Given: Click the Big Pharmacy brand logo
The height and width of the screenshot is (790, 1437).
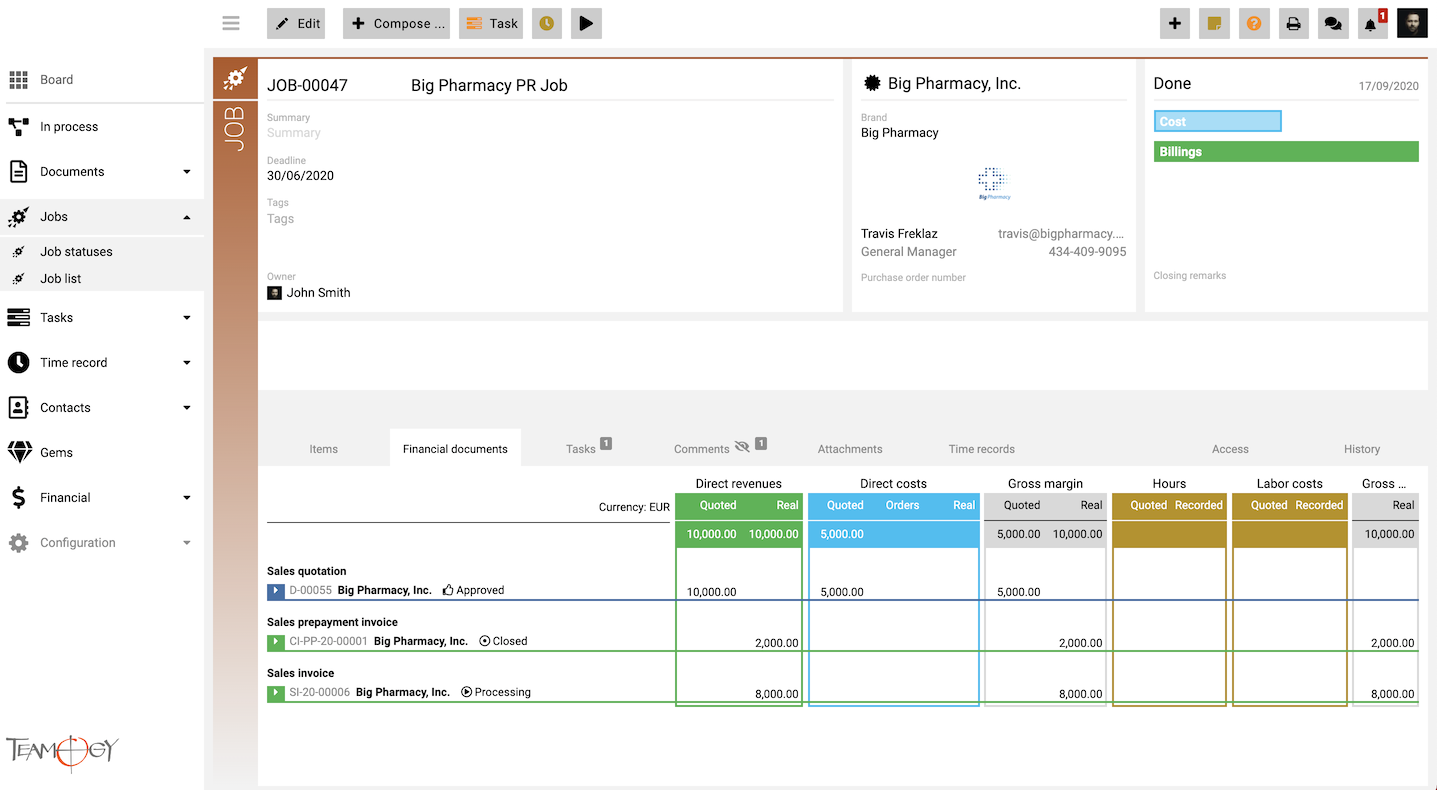Looking at the screenshot, I should point(994,184).
